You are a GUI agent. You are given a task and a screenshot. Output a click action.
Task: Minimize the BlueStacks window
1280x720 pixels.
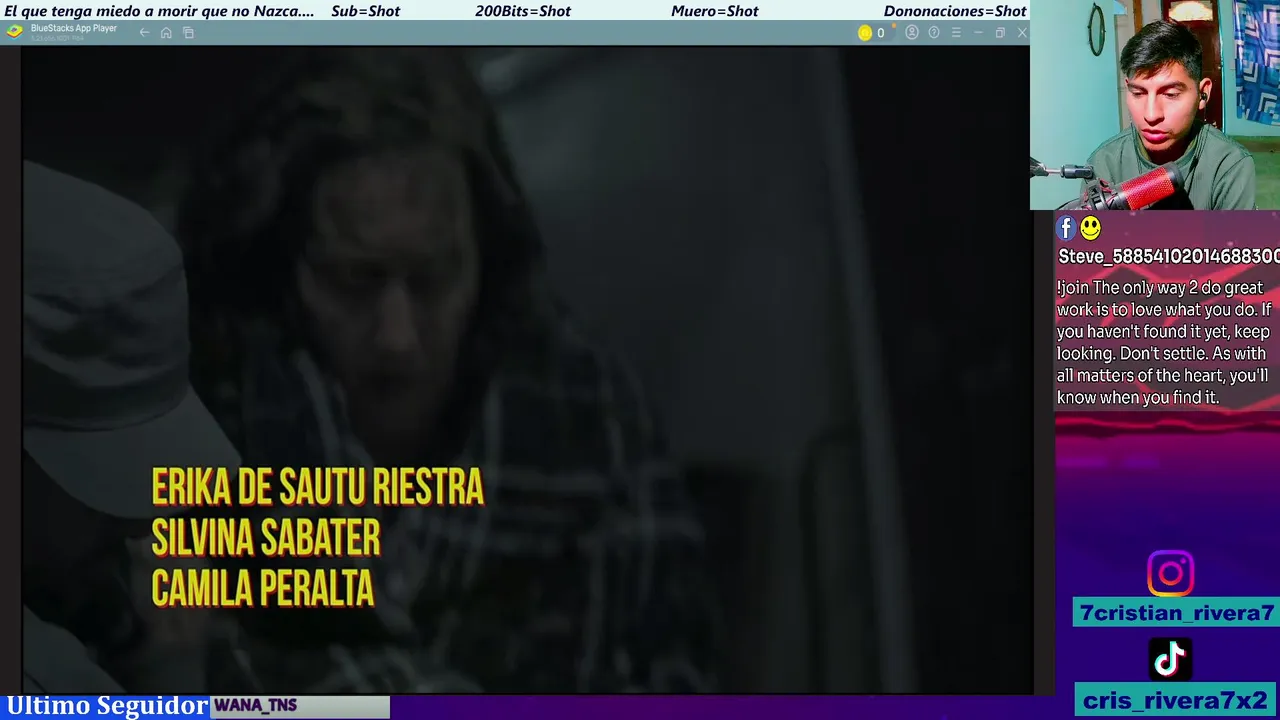coord(978,33)
